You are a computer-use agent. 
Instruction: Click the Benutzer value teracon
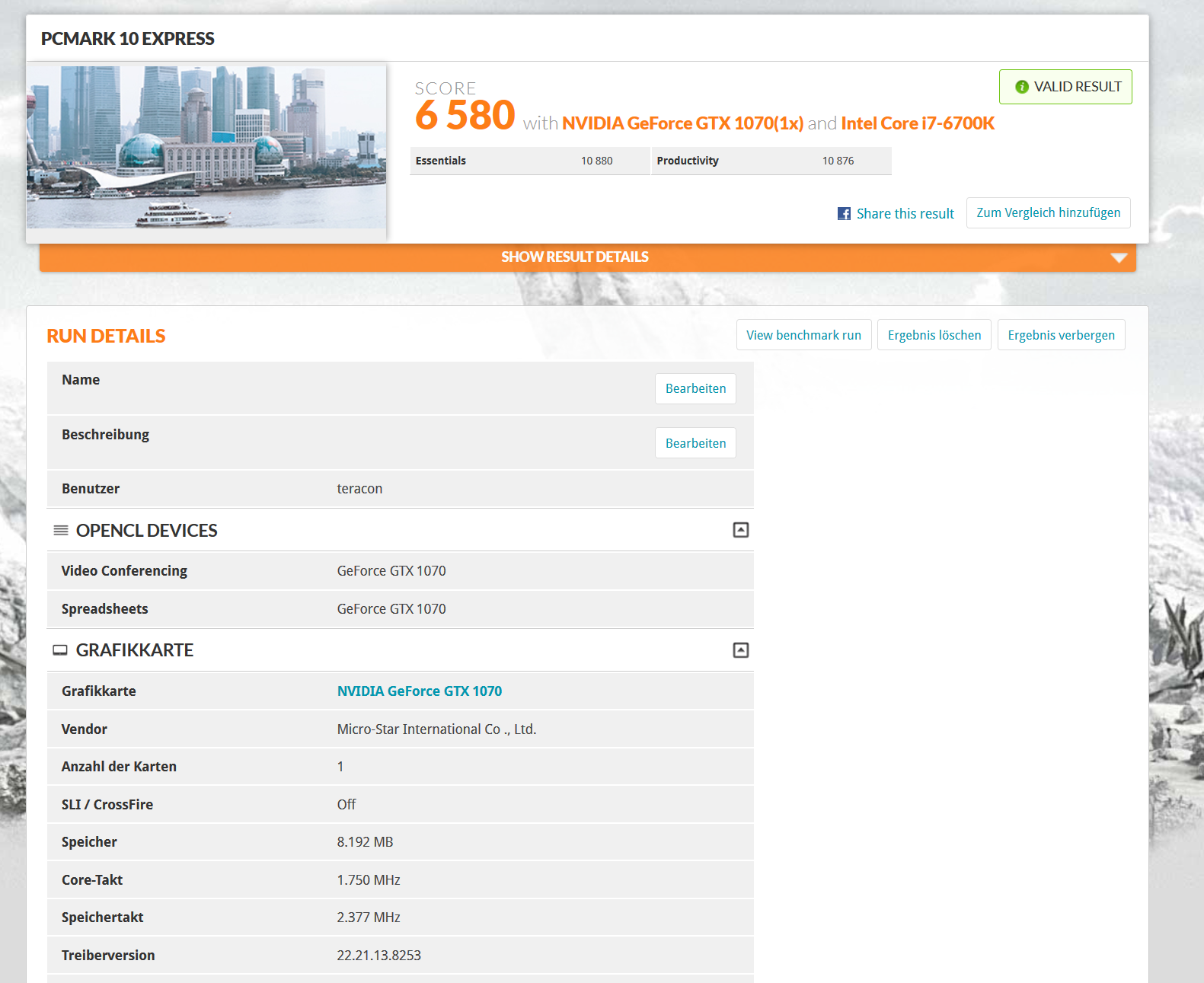359,489
